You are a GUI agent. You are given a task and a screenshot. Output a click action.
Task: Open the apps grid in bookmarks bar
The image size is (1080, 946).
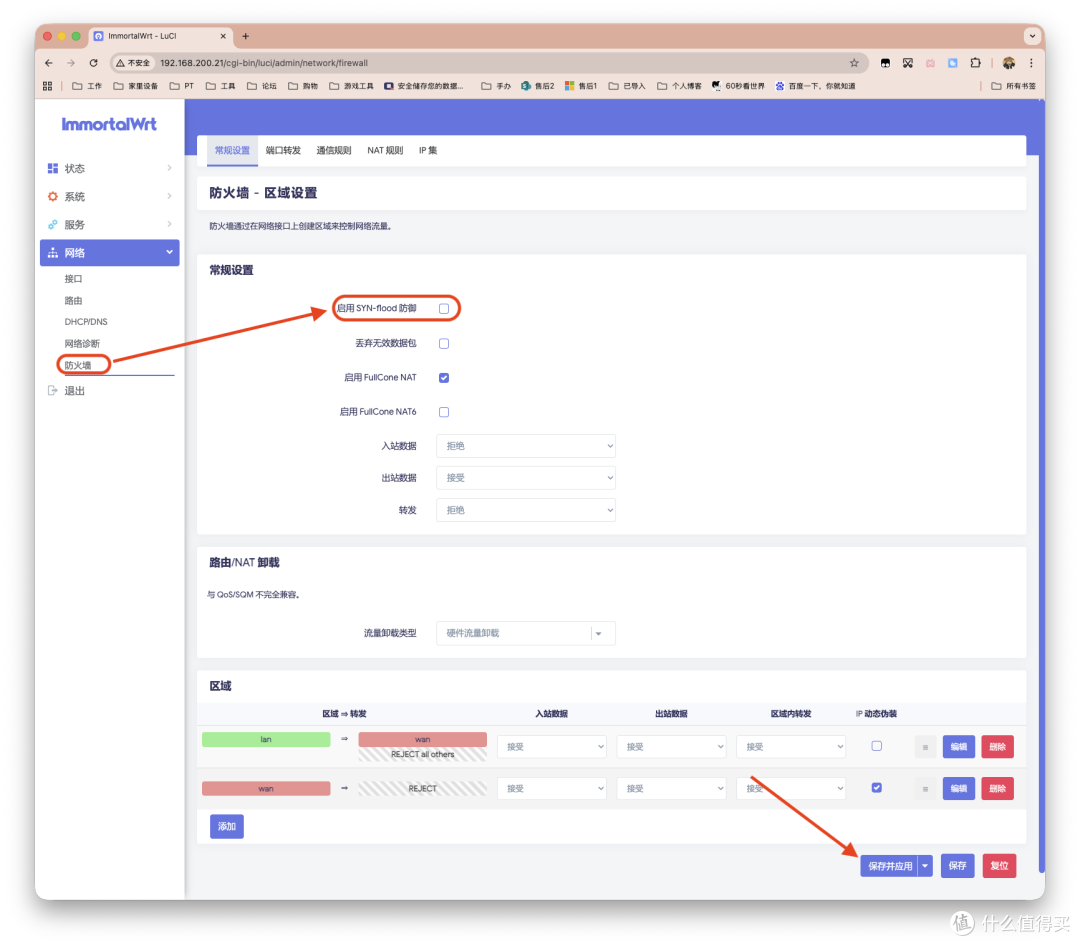coord(48,86)
